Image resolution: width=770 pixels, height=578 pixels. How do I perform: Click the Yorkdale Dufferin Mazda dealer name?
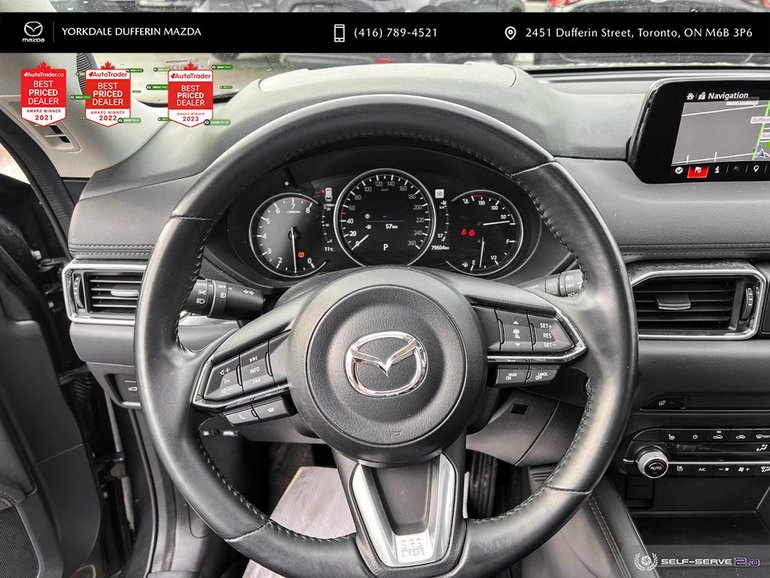[x=131, y=32]
